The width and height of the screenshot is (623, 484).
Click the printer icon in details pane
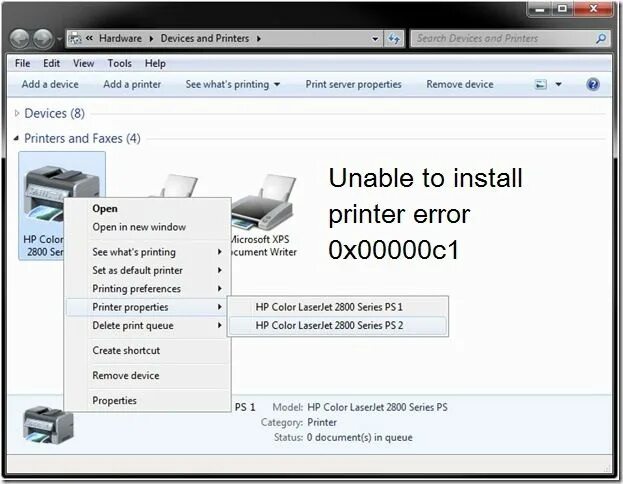(47, 426)
